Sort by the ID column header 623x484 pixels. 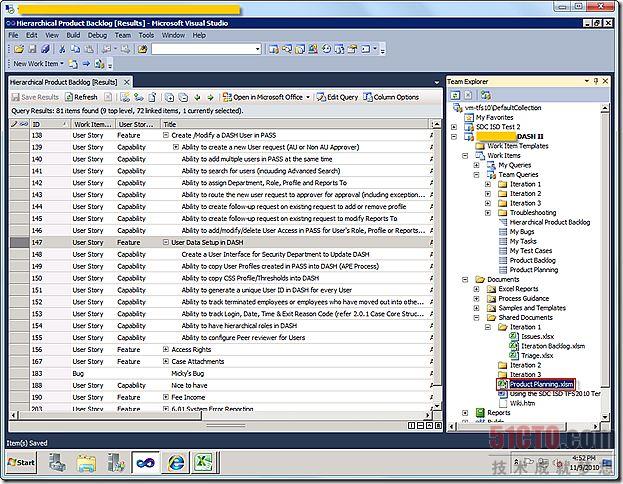(50, 124)
